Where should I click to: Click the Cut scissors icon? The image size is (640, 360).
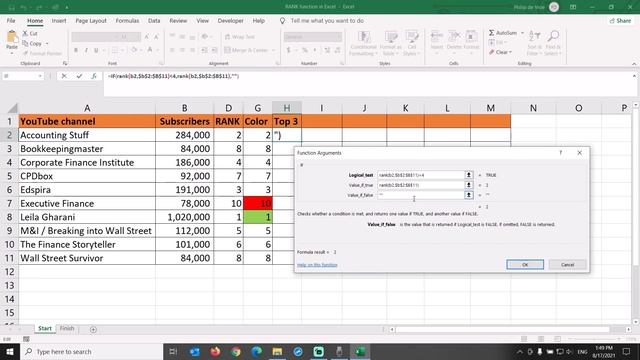(x=25, y=33)
